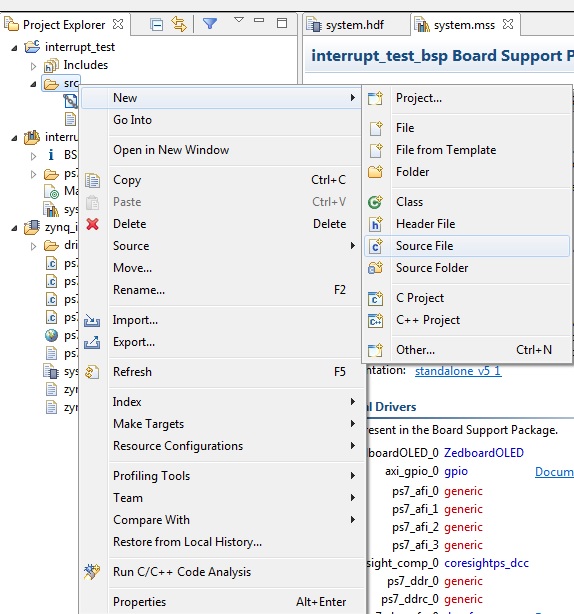Collapse the src folder node
The height and width of the screenshot is (614, 574).
[x=33, y=84]
